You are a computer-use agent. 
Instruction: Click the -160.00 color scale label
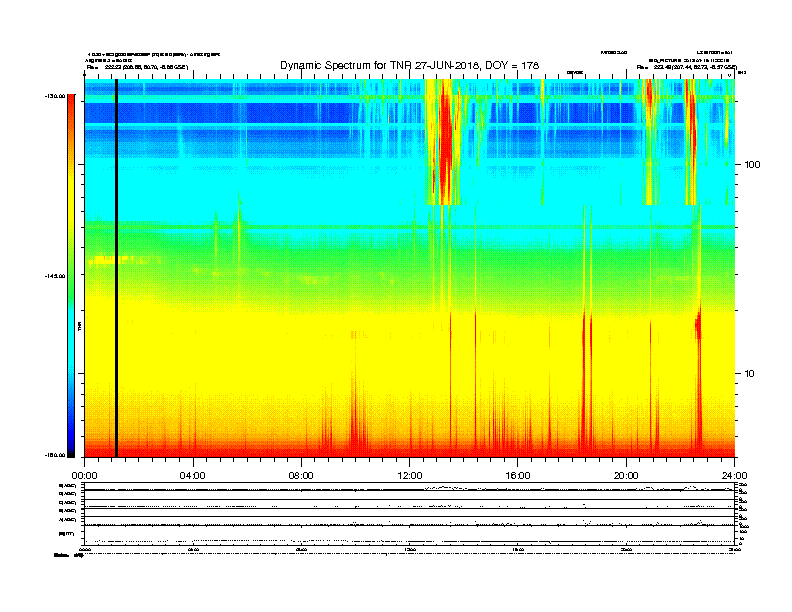pyautogui.click(x=56, y=455)
